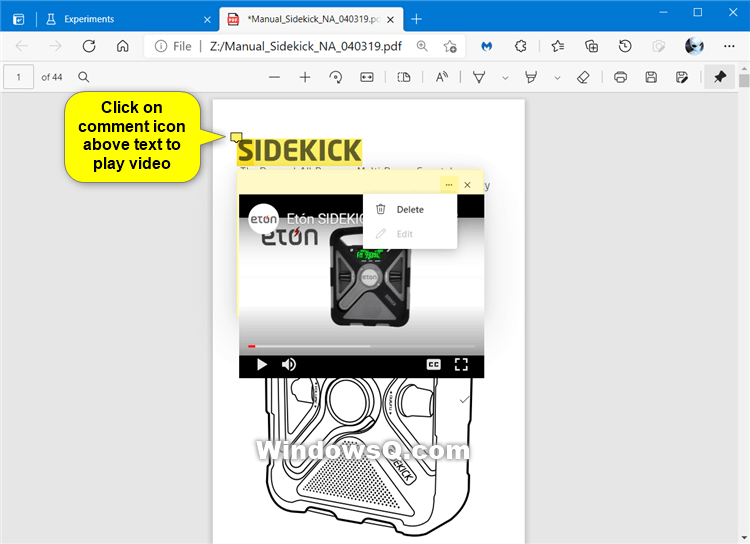Open browsing History
750x544 pixels.
click(x=625, y=46)
